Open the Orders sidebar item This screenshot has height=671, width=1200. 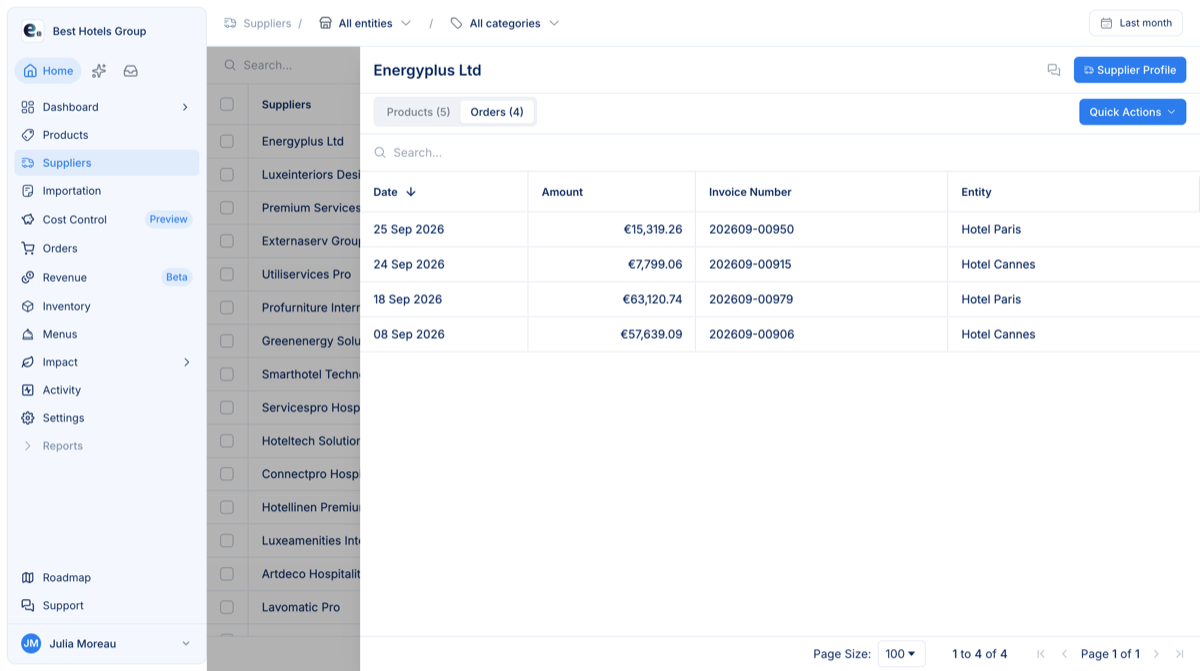[x=106, y=248]
